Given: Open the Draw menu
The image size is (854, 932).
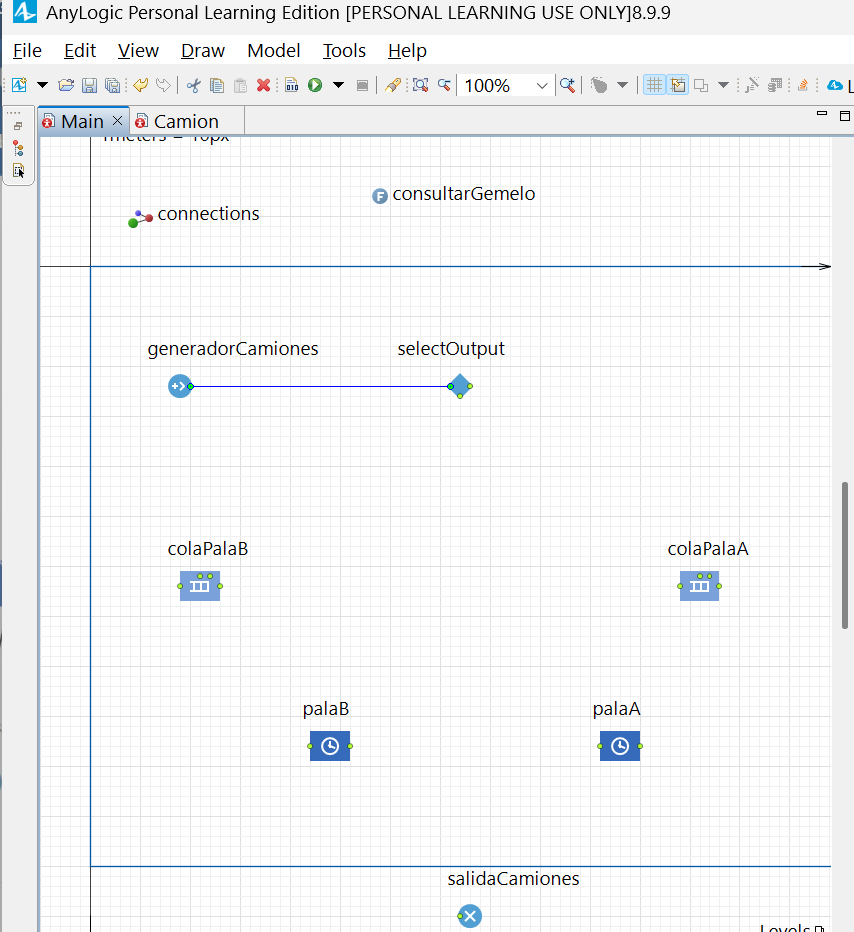Looking at the screenshot, I should [203, 51].
